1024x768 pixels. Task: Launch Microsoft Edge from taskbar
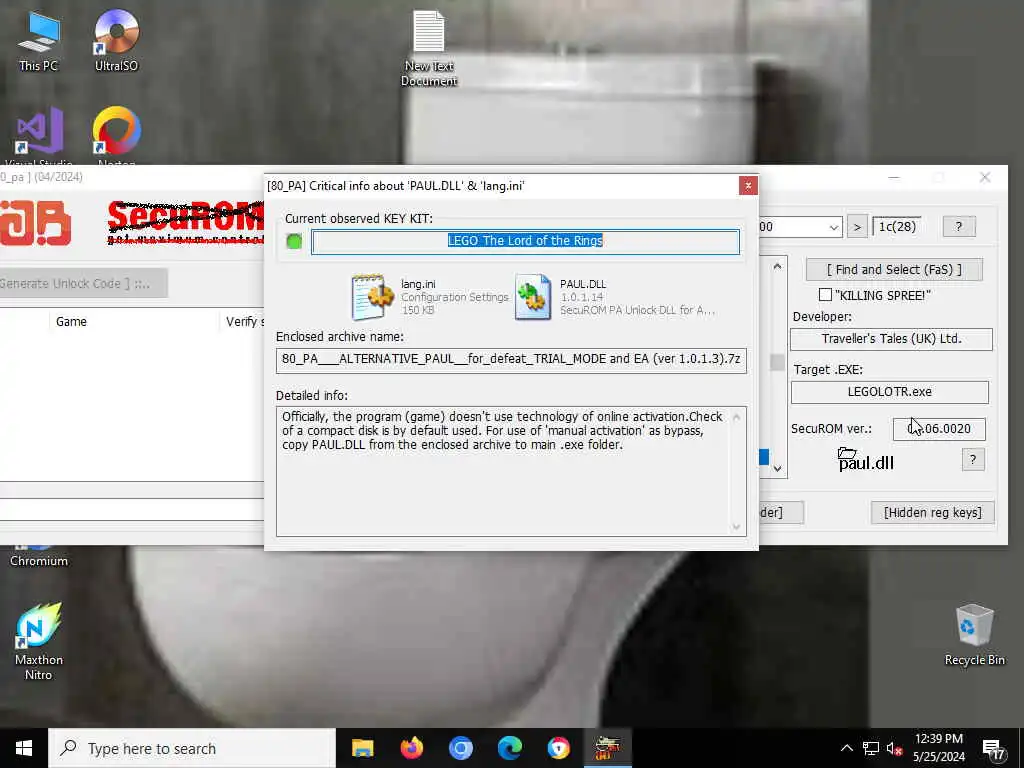[x=509, y=748]
